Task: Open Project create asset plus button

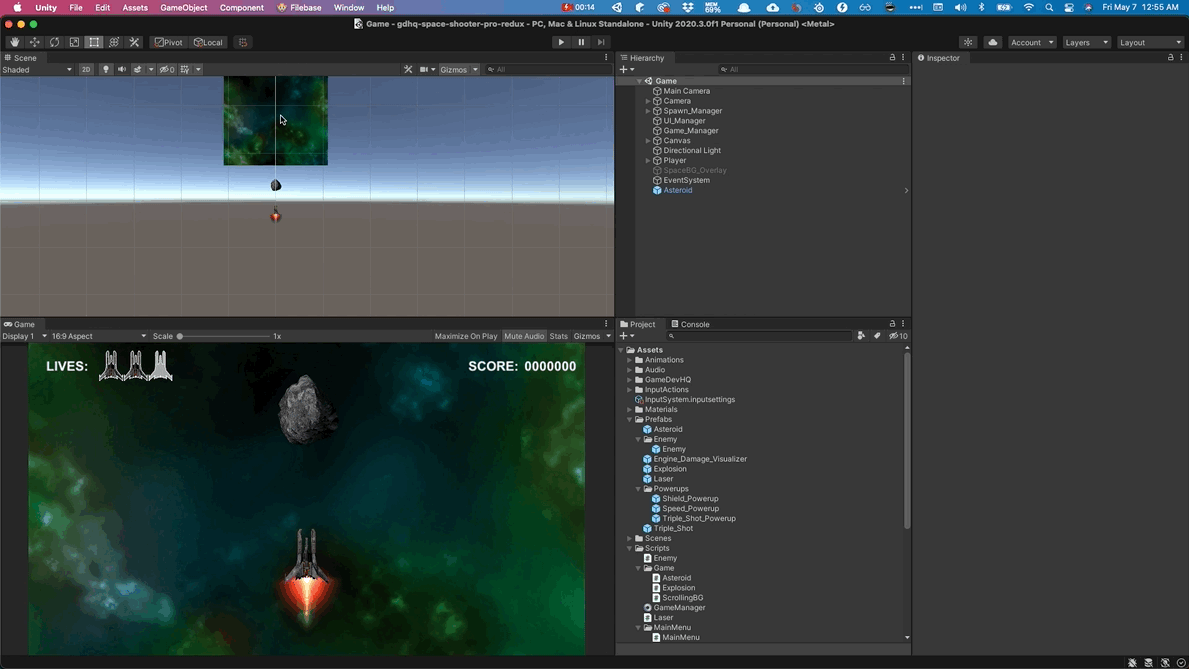Action: pos(626,336)
